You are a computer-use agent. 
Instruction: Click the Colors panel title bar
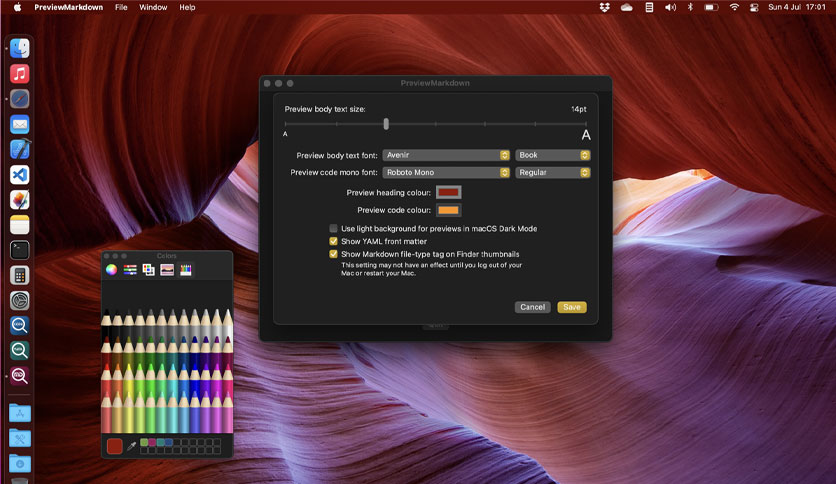tap(167, 256)
